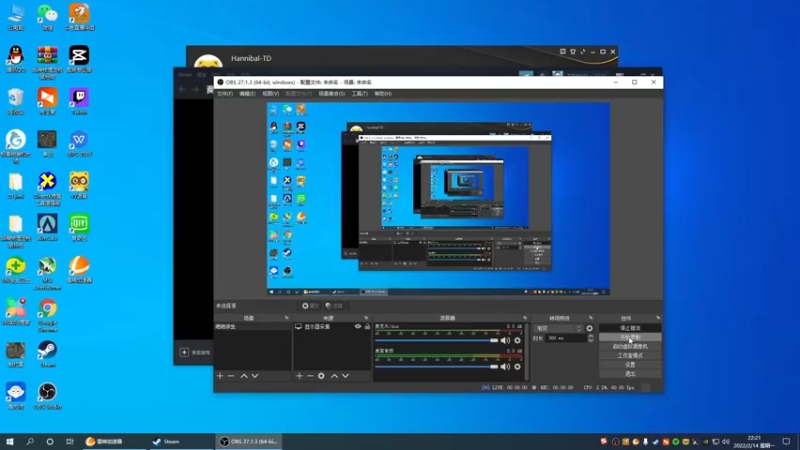Open source Properties button above docks
Viewport: 800px width, 450px height.
[310, 306]
